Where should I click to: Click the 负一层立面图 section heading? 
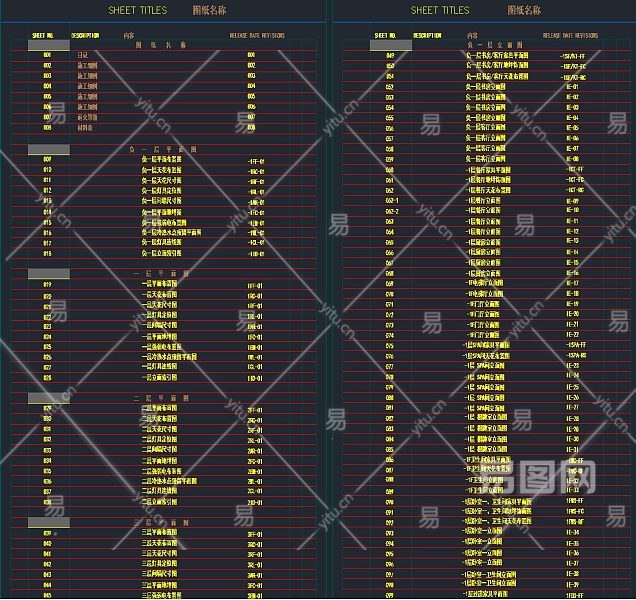tap(496, 45)
